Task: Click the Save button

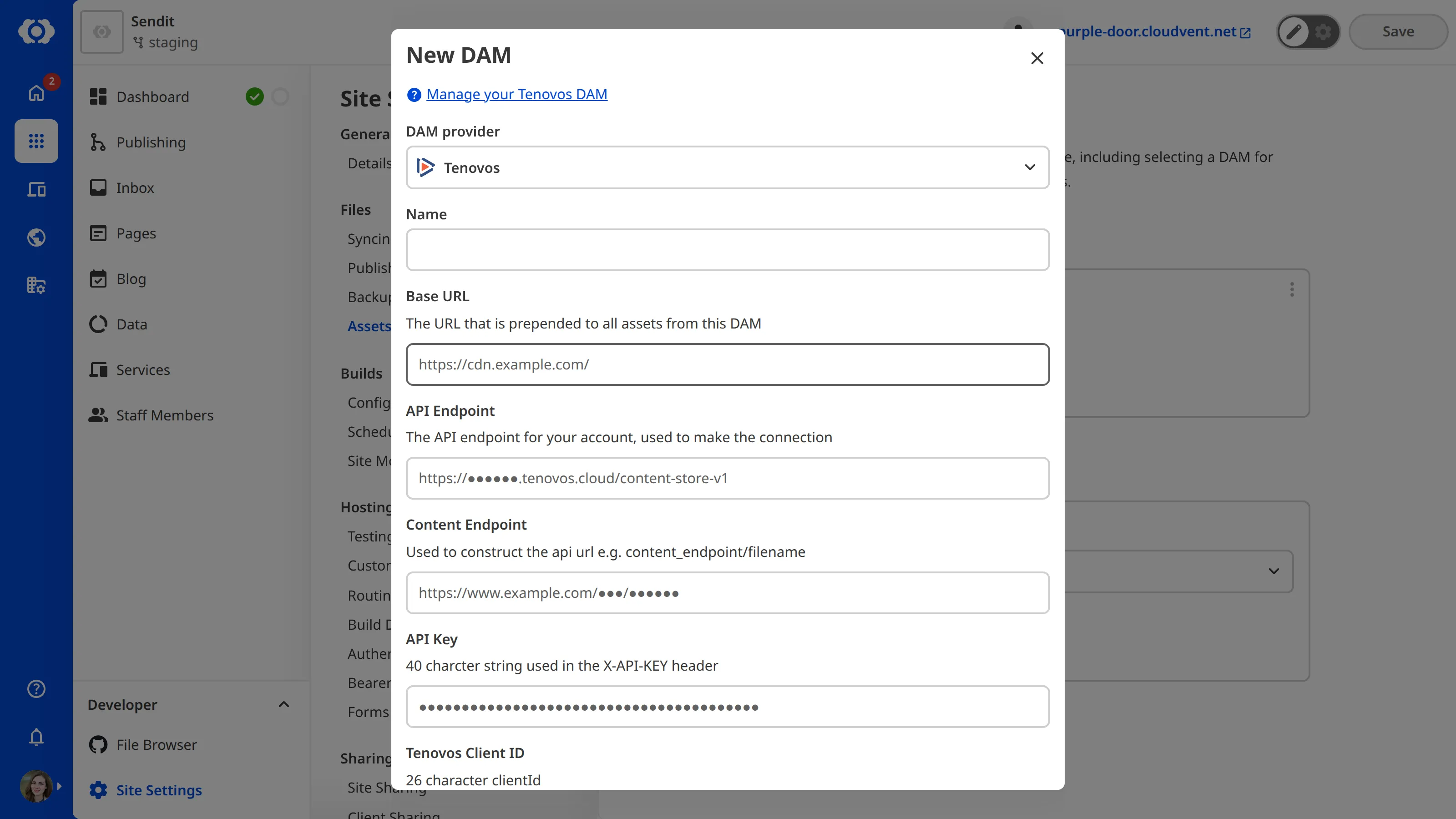Action: [1398, 32]
